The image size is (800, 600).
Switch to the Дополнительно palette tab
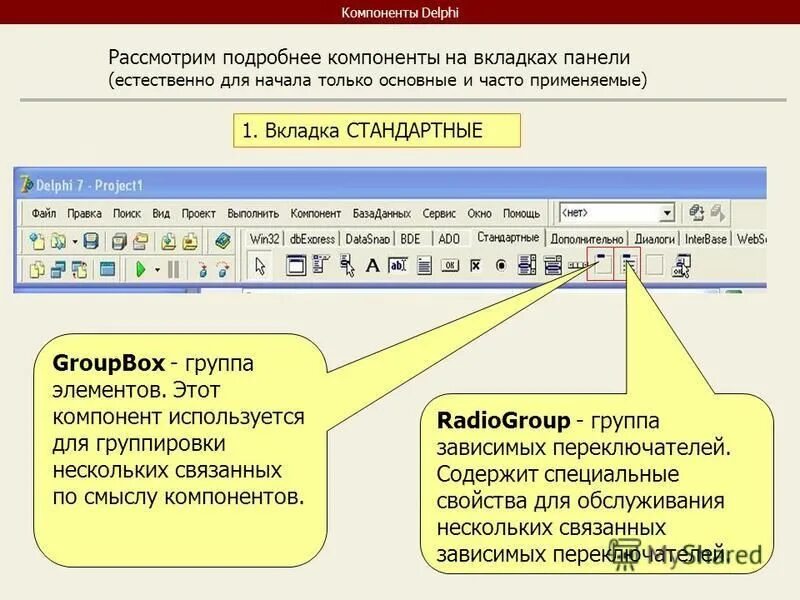click(588, 238)
